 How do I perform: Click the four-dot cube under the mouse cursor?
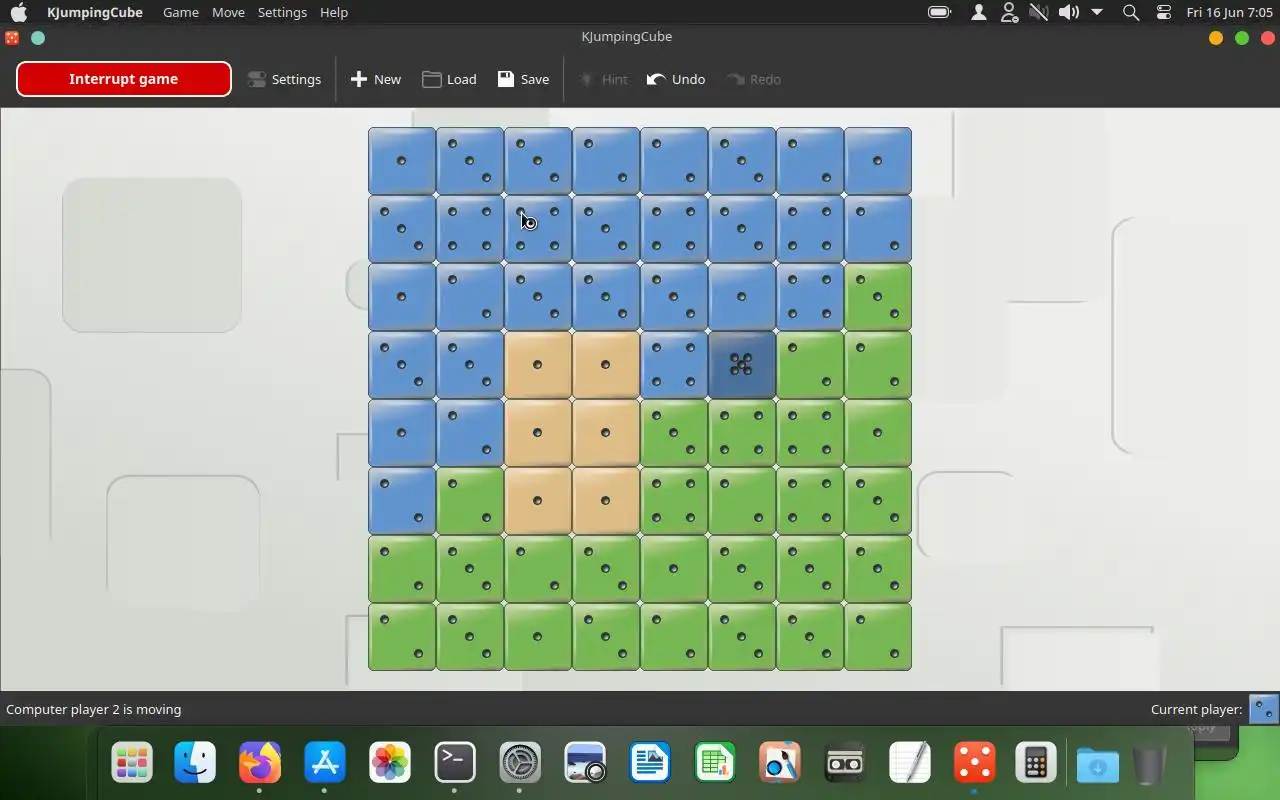(538, 229)
